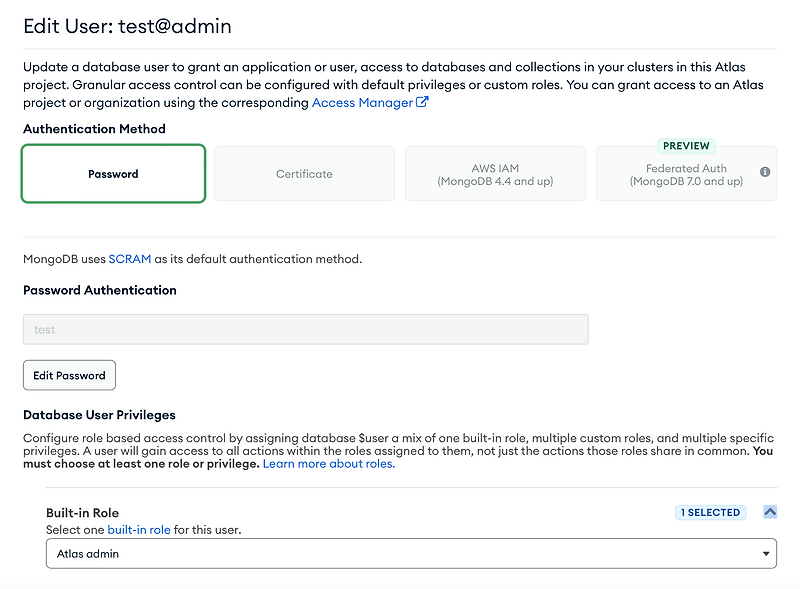Click the blue collapse chevron icon
800x589 pixels.
coord(769,511)
